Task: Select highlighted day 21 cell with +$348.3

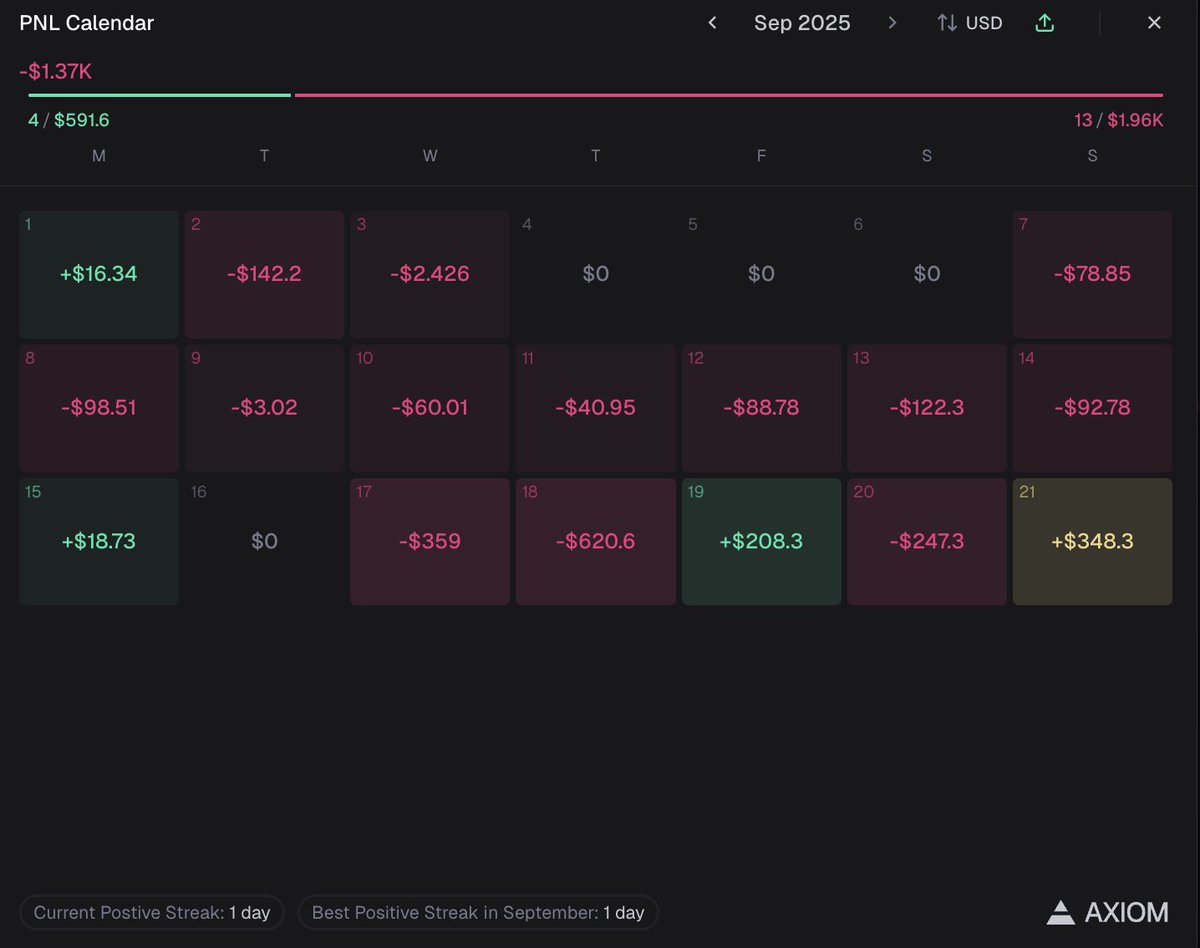Action: pos(1092,541)
